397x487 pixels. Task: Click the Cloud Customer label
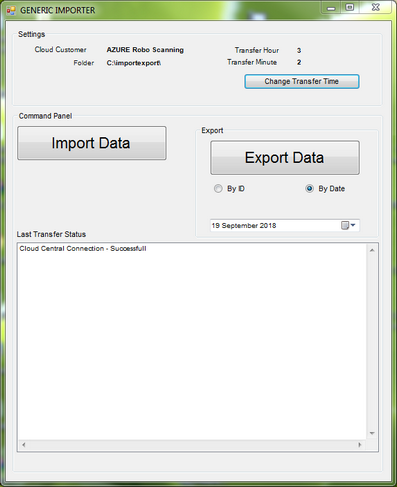click(x=60, y=50)
